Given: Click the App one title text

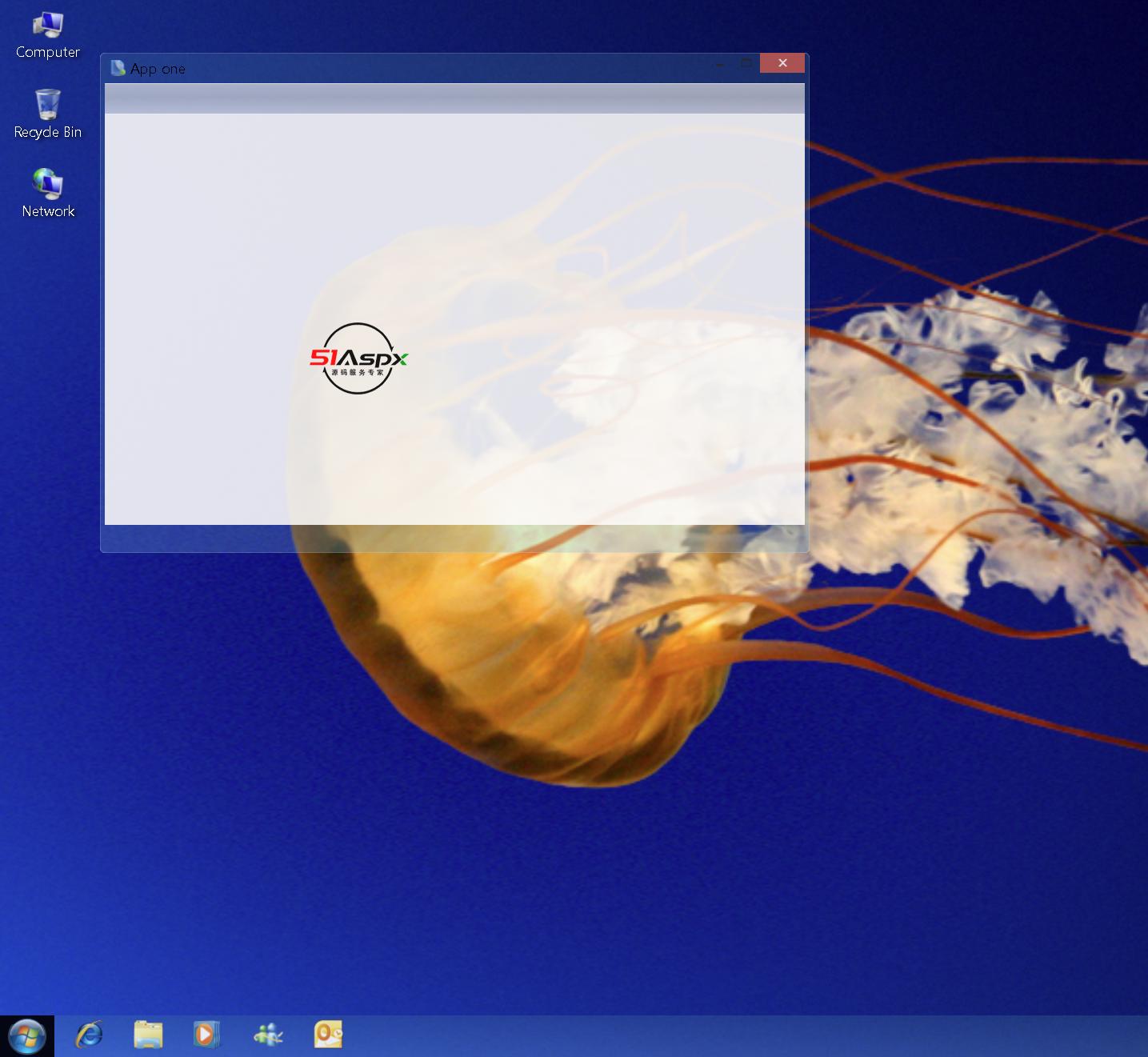Looking at the screenshot, I should coord(158,70).
